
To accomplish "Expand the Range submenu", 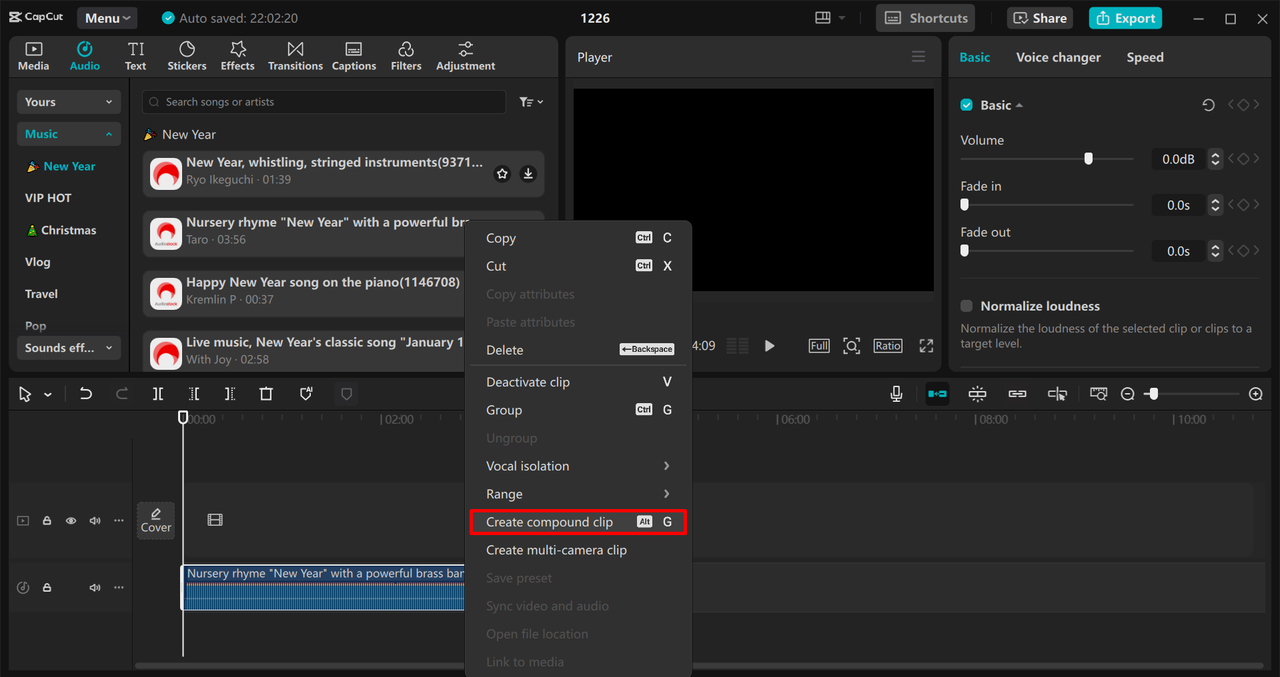I will (x=579, y=494).
